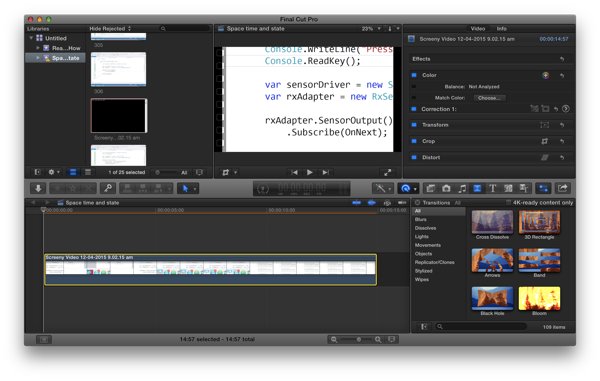This screenshot has width=600, height=381.
Task: Show Transform on-screen controls icon
Action: pos(545,125)
